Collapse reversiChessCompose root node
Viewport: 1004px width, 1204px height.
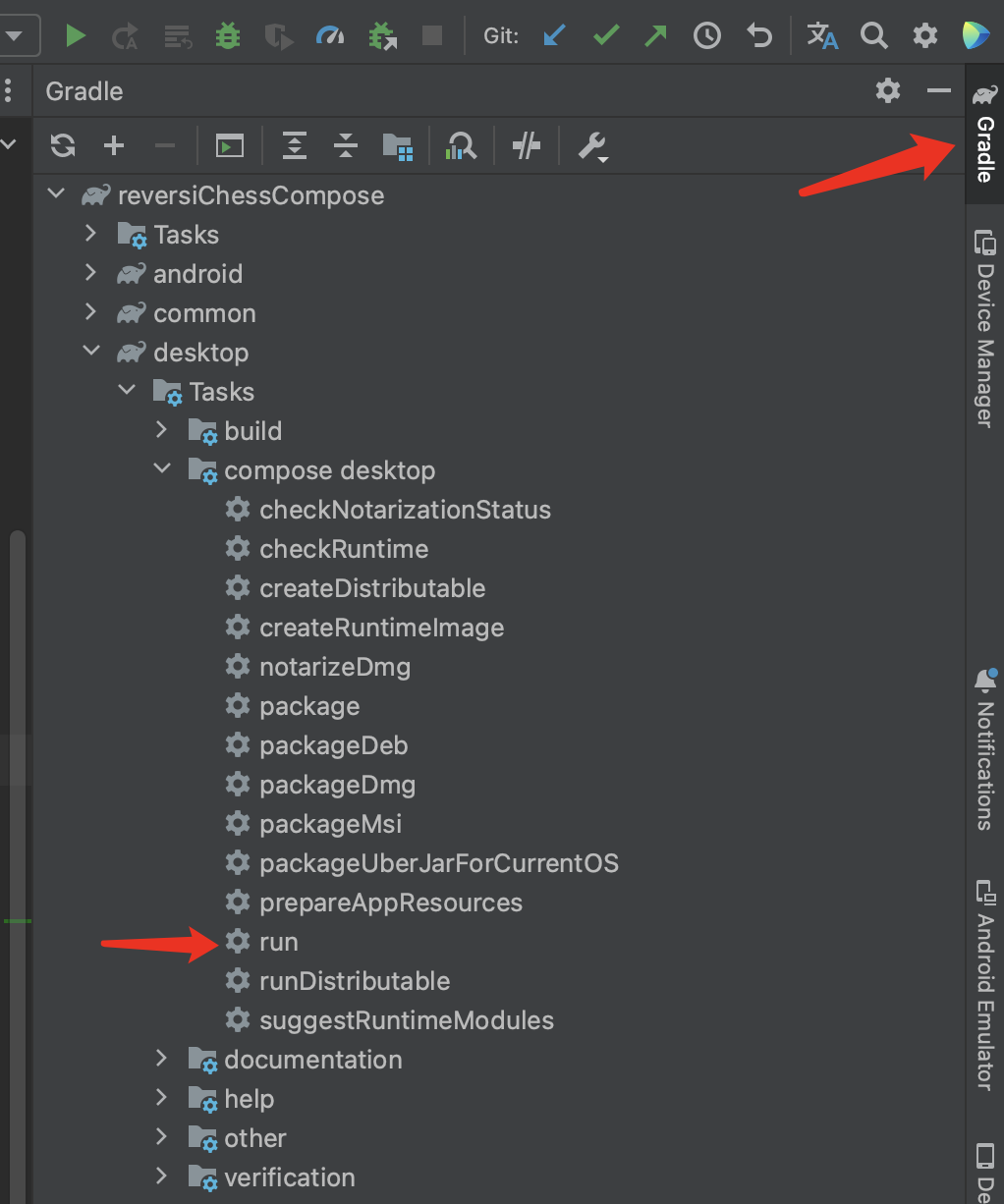coord(56,194)
